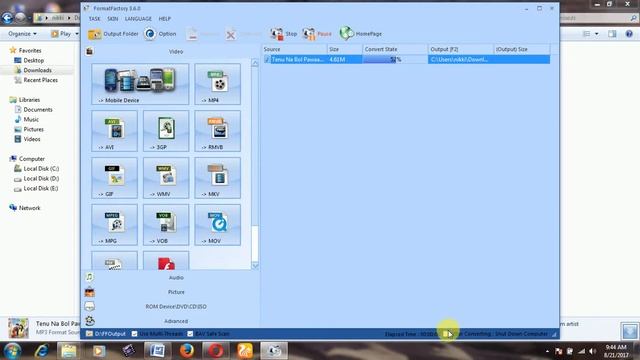Click the format panel scroll-down arrow
Viewport: 640px width, 360px height.
point(255,266)
